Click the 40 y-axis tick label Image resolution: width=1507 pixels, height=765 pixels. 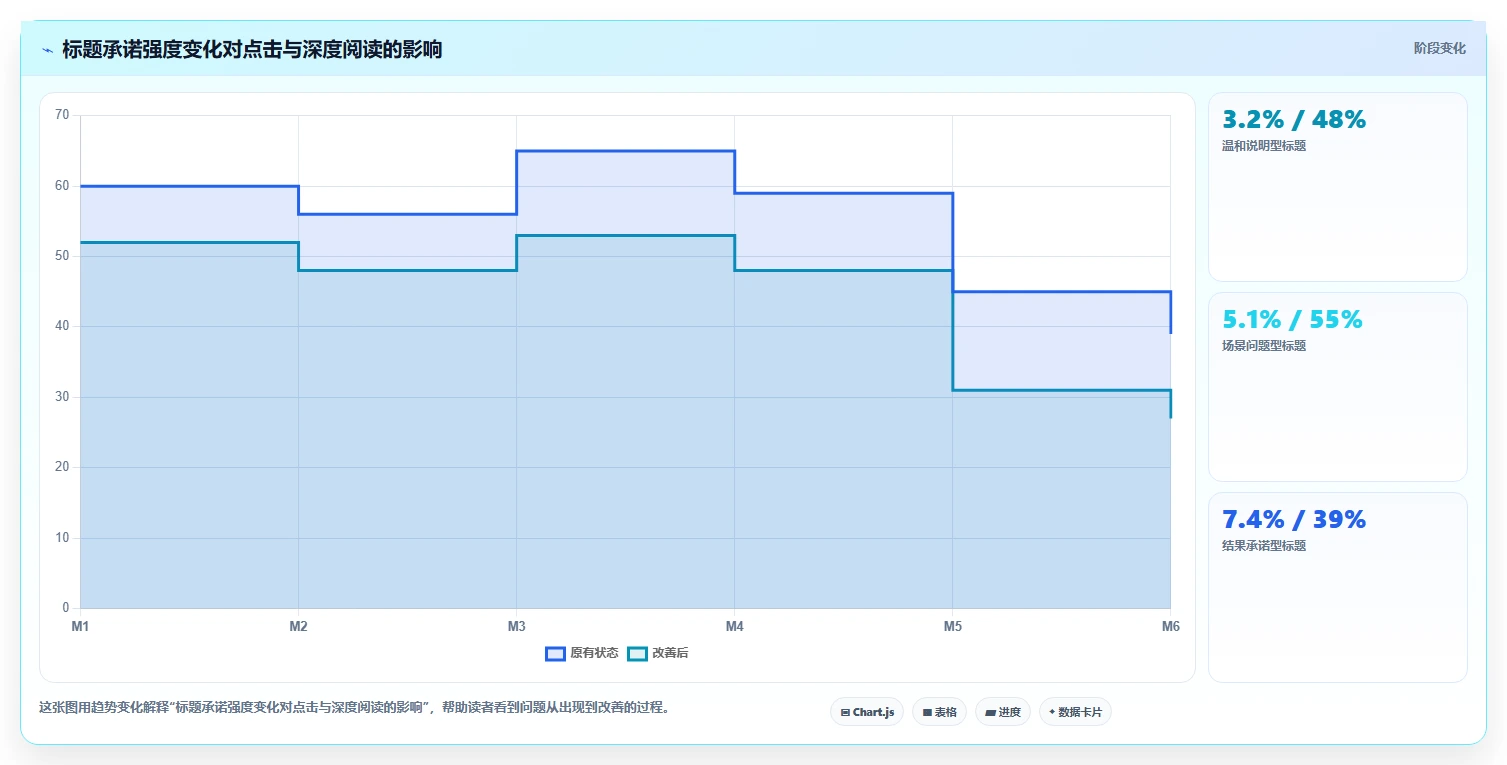pos(62,326)
